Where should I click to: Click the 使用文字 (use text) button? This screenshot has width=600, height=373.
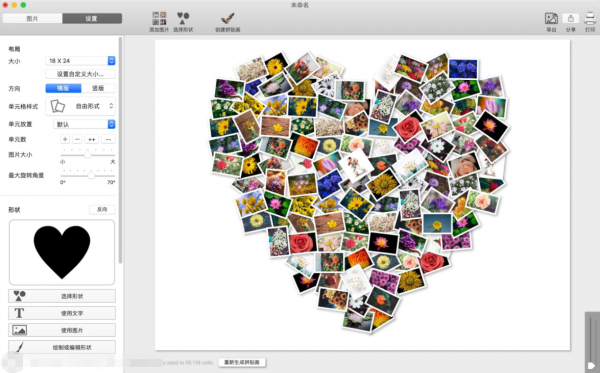[x=62, y=313]
